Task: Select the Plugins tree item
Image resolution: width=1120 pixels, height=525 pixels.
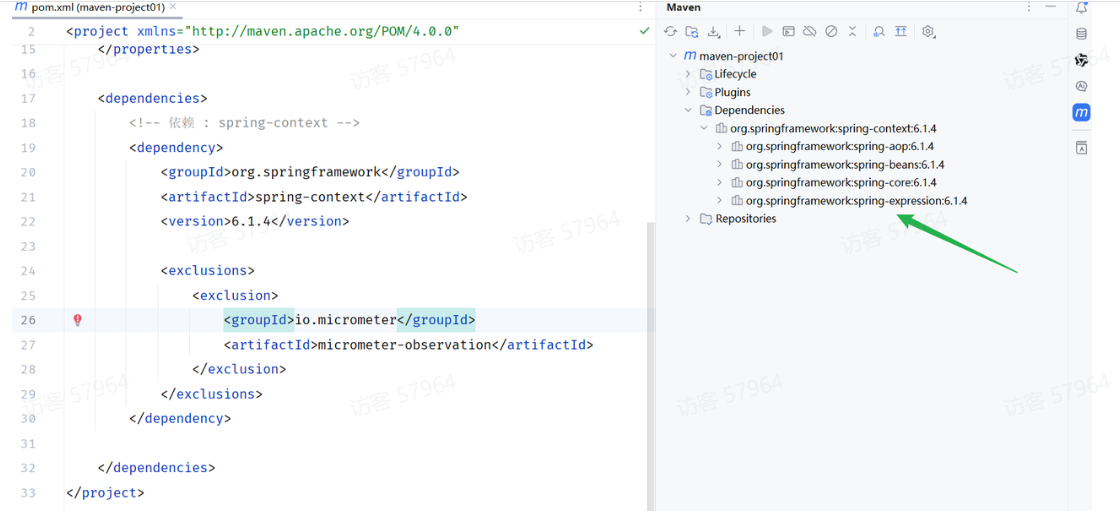Action: click(x=732, y=92)
